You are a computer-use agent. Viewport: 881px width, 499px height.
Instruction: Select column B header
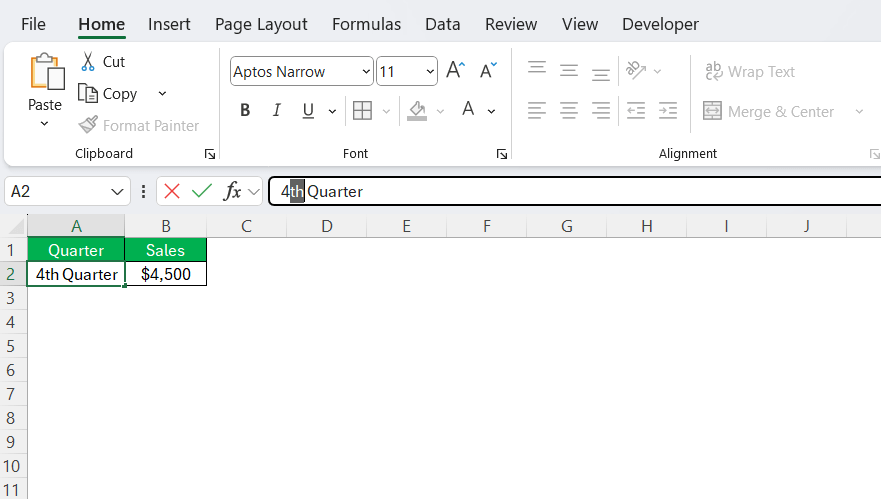(166, 226)
